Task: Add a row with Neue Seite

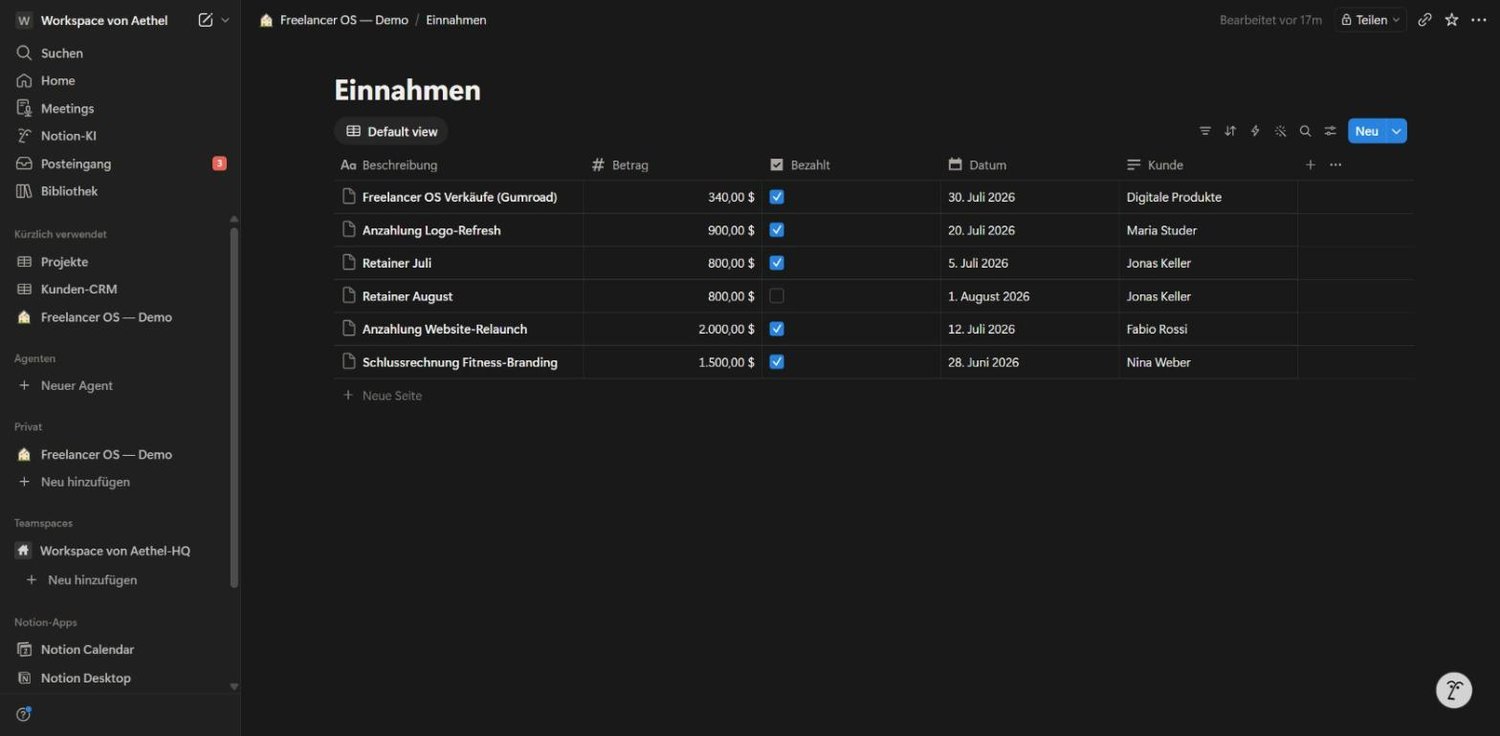Action: 874,396
